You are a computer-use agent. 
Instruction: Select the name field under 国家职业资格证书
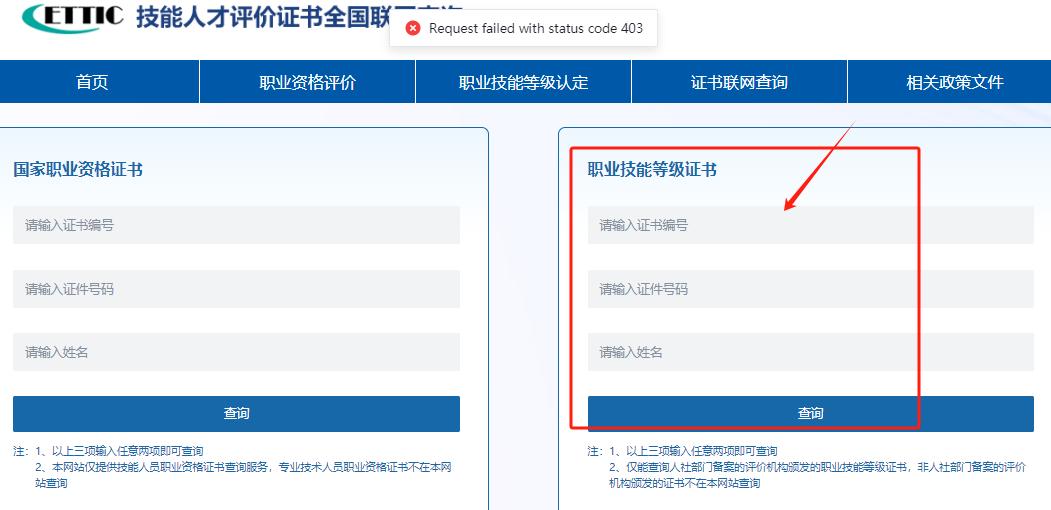pyautogui.click(x=236, y=352)
